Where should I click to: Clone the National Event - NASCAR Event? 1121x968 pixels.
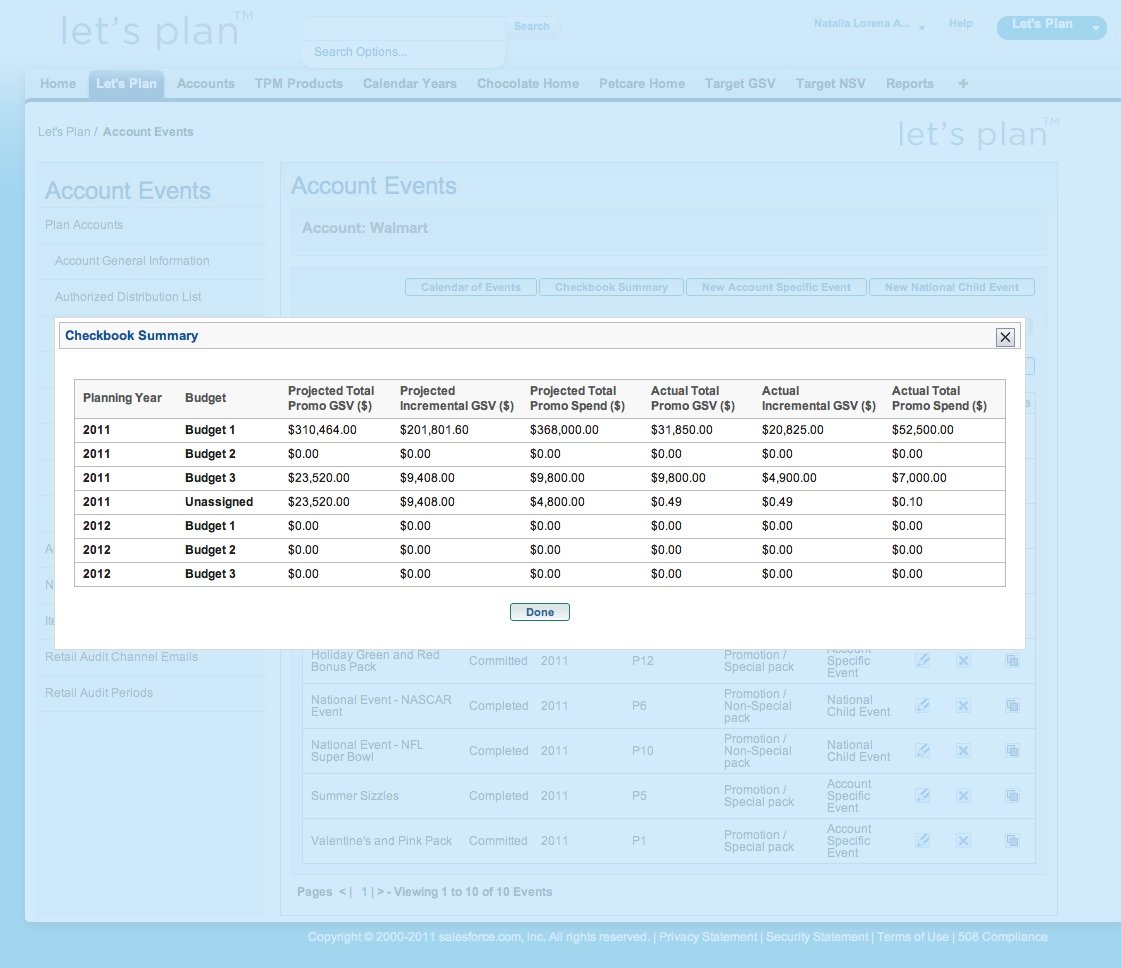pos(1012,706)
